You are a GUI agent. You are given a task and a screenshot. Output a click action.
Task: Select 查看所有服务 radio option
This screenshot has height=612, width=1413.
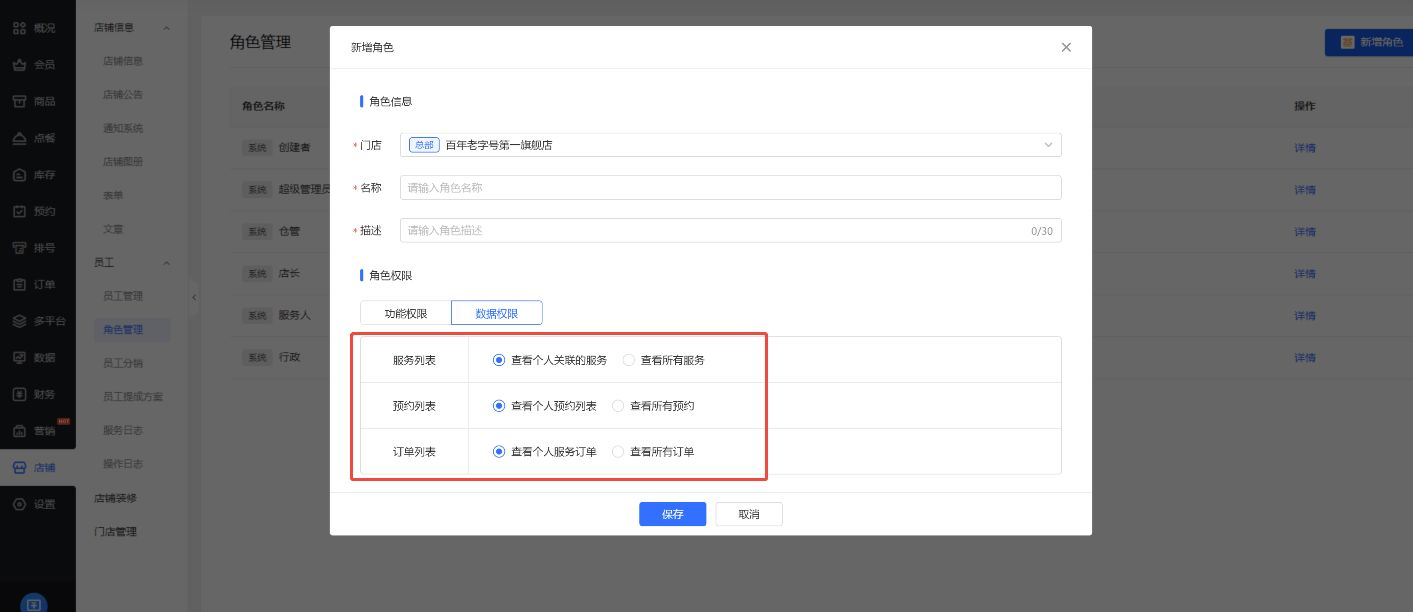[629, 360]
